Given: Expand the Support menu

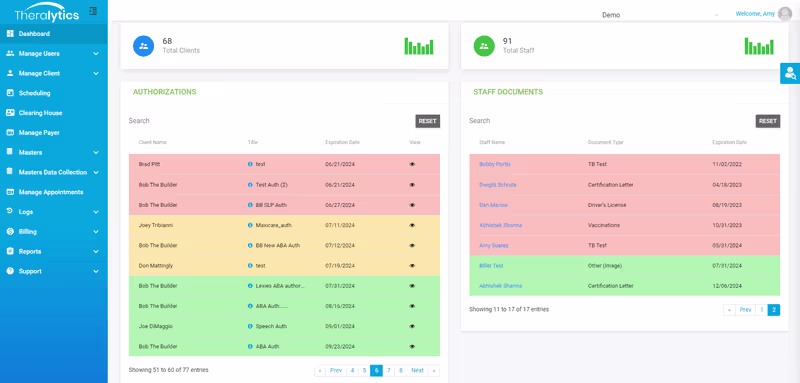Looking at the screenshot, I should pyautogui.click(x=54, y=271).
